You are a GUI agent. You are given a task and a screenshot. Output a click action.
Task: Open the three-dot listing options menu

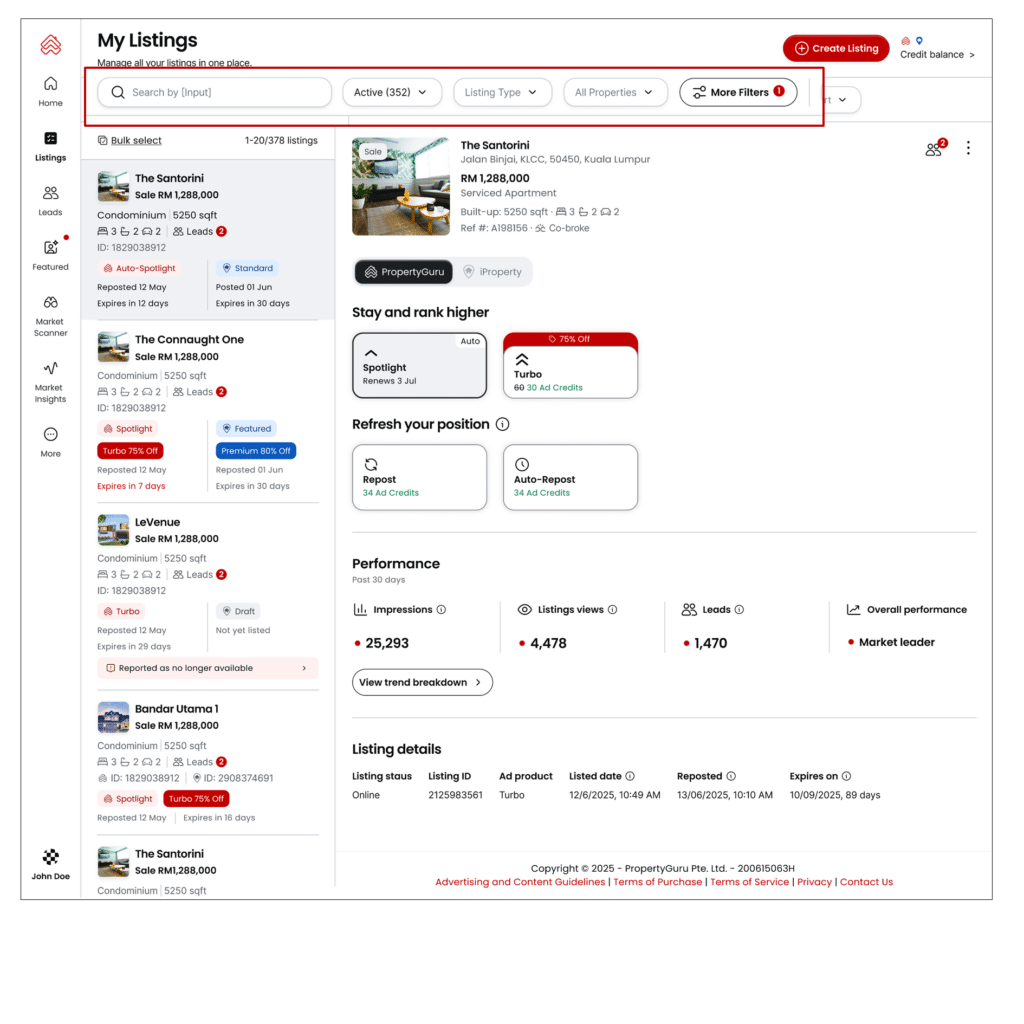coord(968,148)
